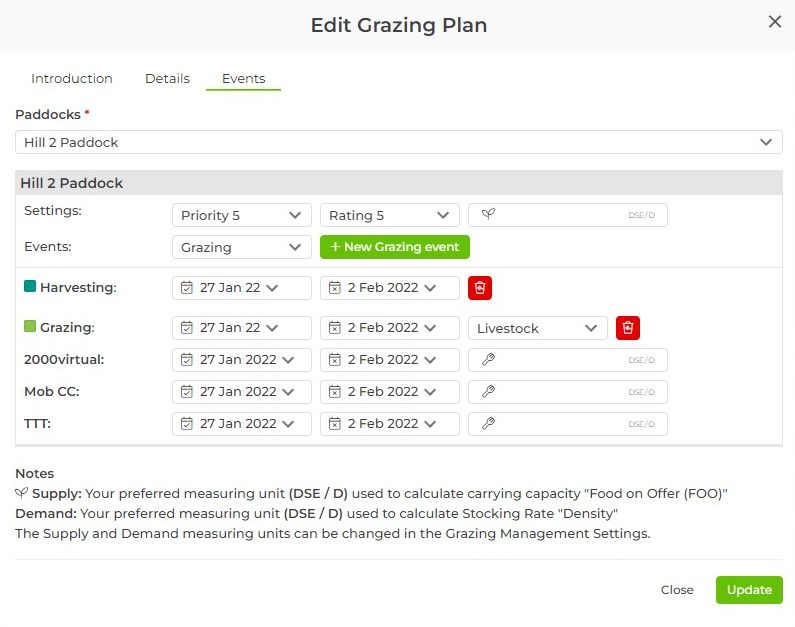Click Grazing end date calendar icon

[x=334, y=328]
